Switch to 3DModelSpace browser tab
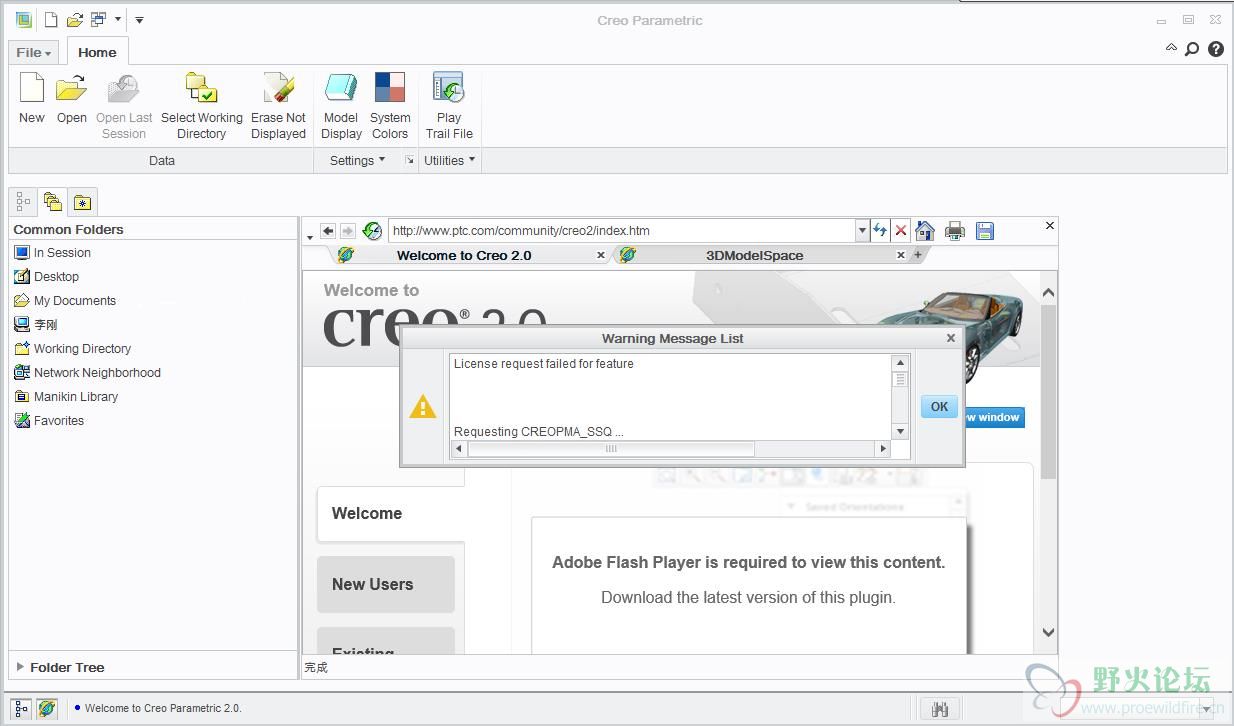 (755, 256)
